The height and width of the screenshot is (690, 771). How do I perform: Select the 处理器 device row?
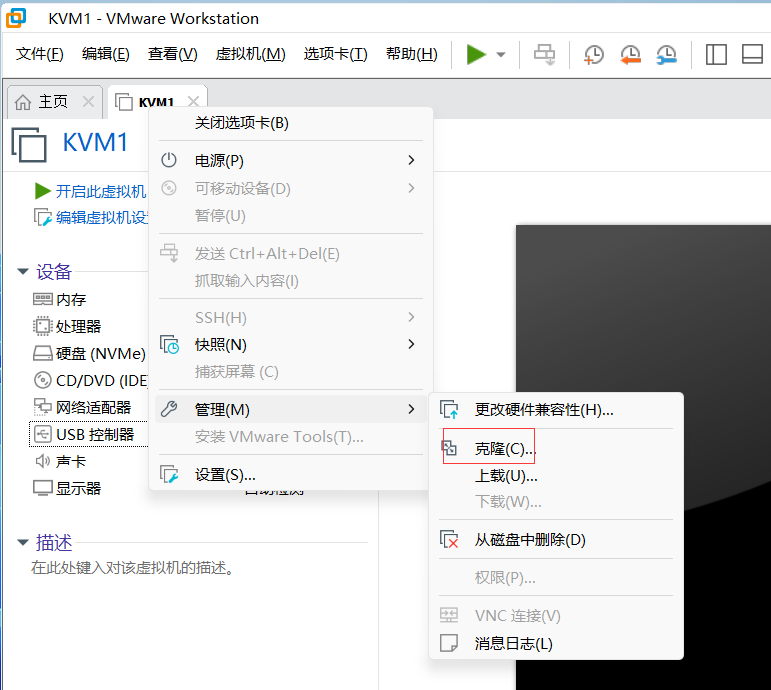pos(67,326)
